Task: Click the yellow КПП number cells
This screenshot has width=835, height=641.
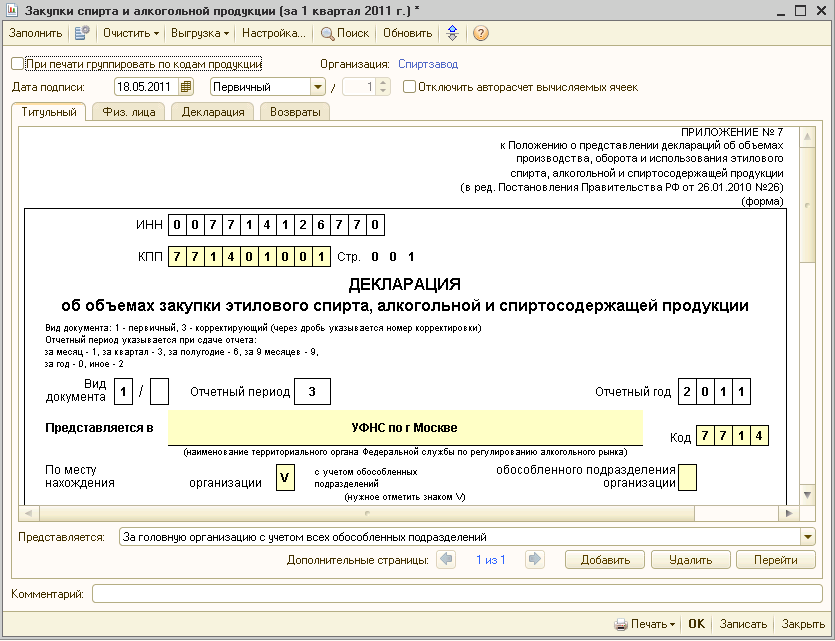Action: click(249, 257)
